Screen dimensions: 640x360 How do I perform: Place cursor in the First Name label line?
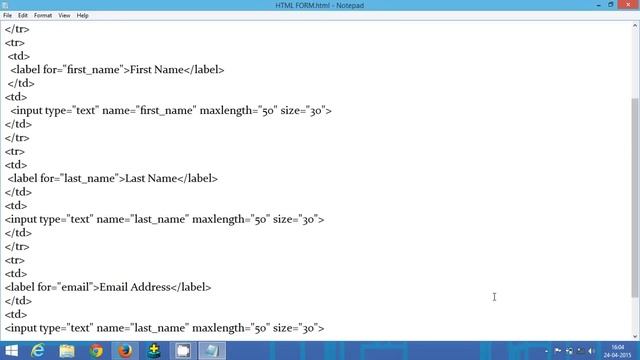coord(117,70)
